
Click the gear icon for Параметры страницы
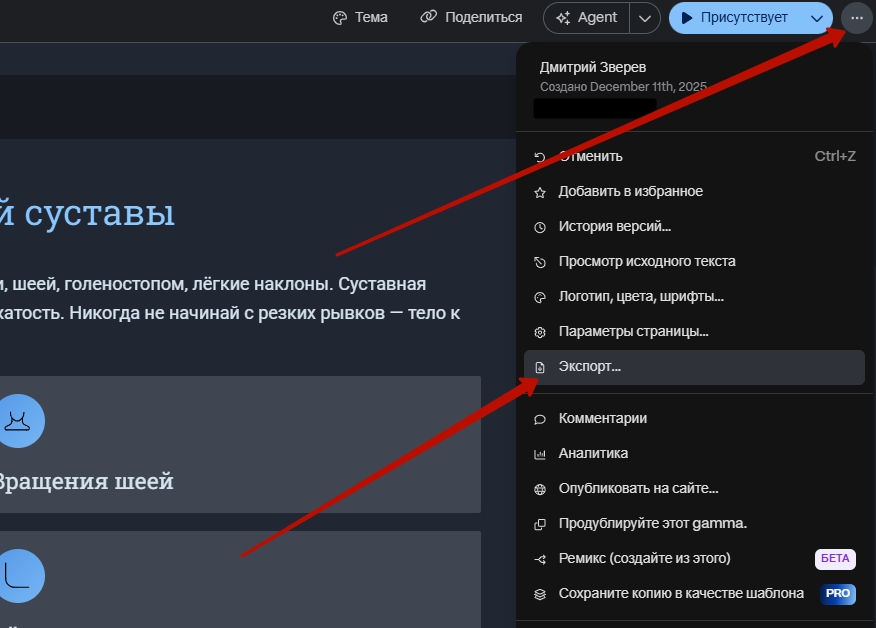click(x=540, y=332)
